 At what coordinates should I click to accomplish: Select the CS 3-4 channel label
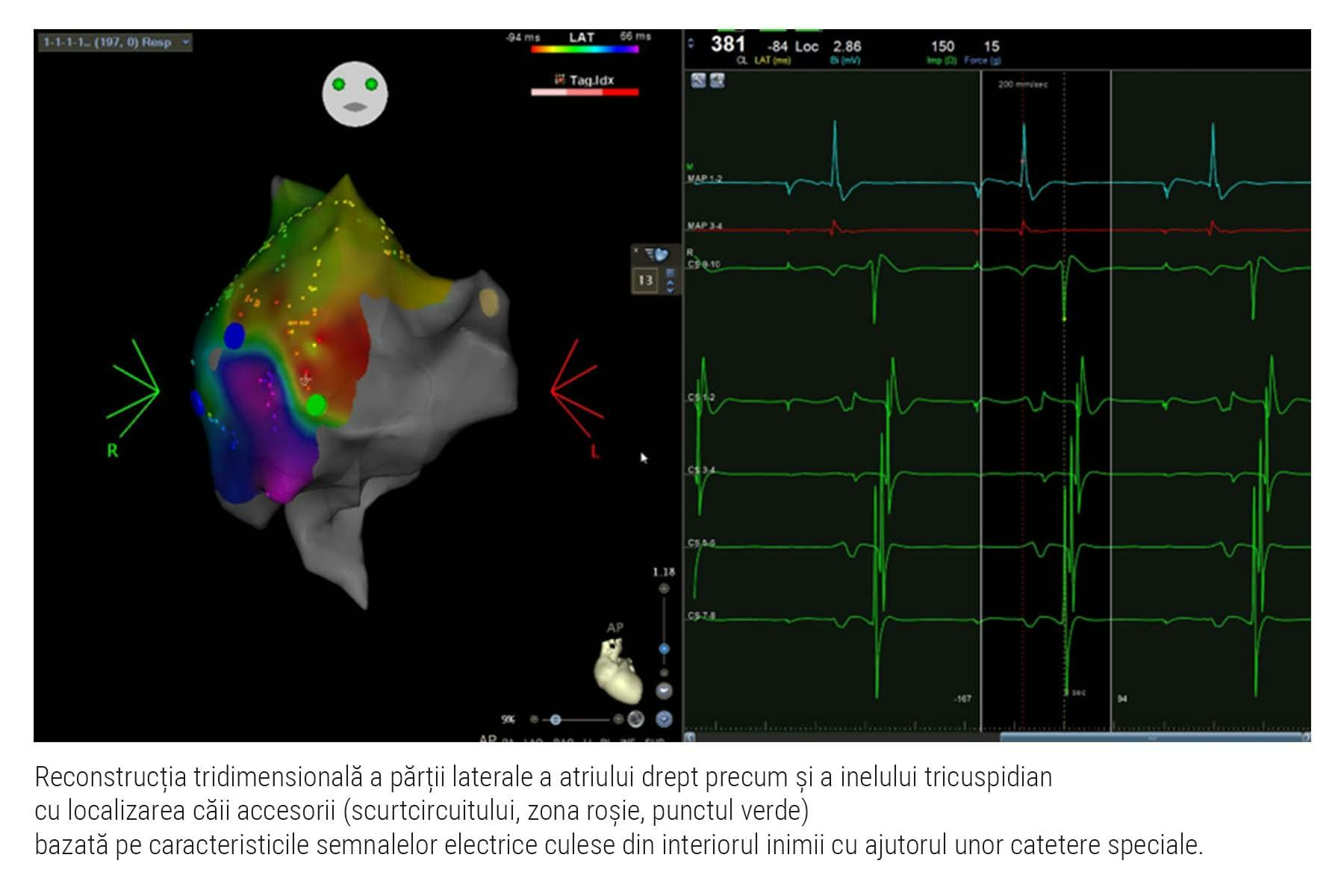pos(701,470)
